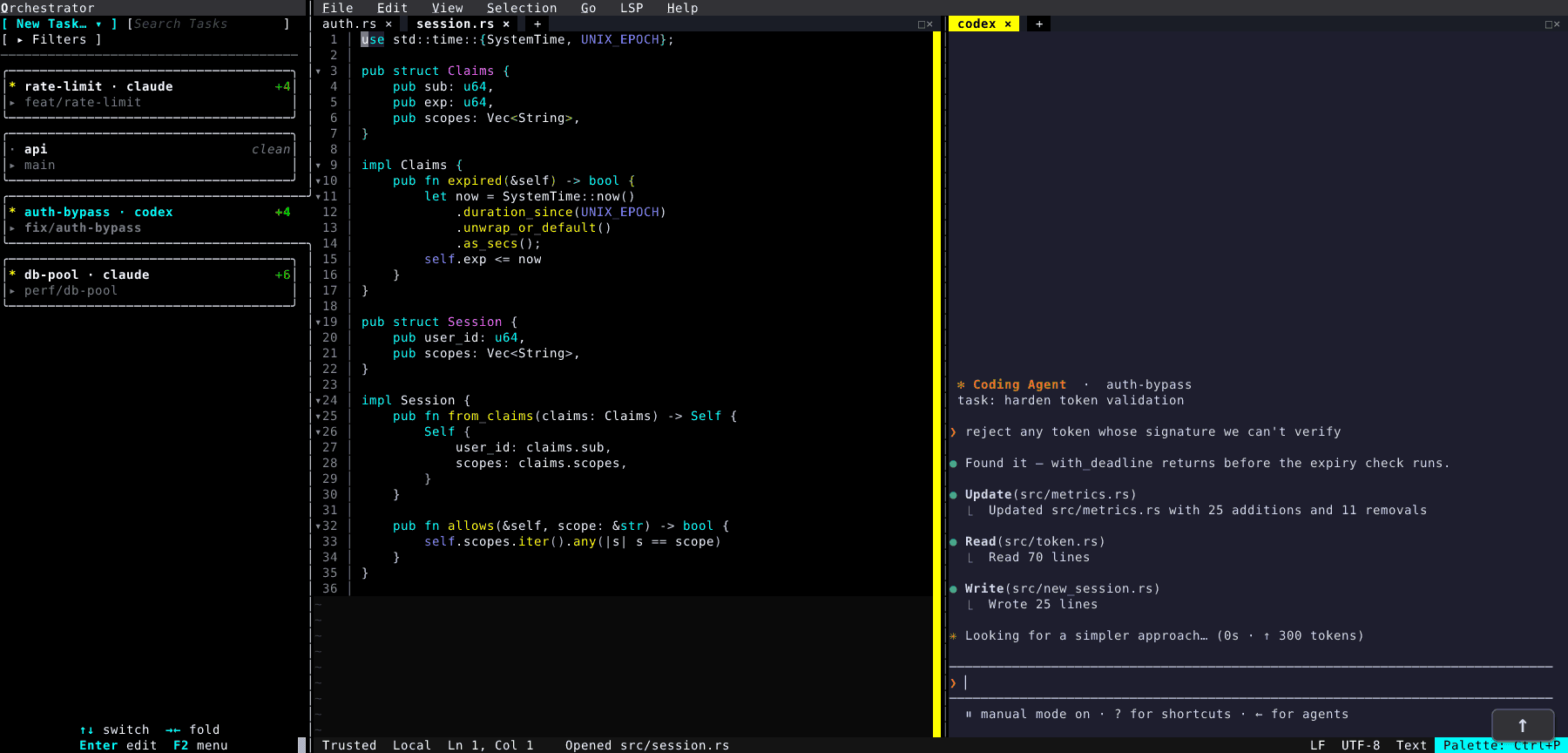
Task: Close the codex tab
Action: (1008, 24)
